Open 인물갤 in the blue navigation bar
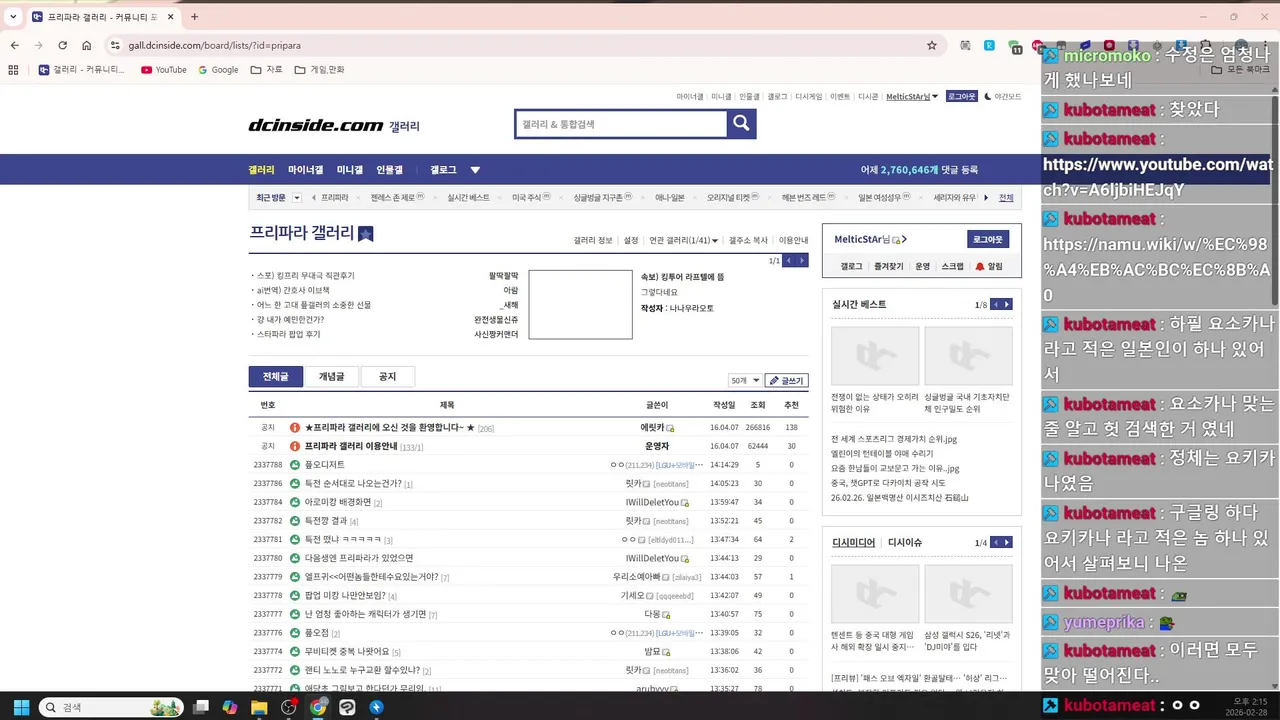The image size is (1280, 720). coord(389,170)
